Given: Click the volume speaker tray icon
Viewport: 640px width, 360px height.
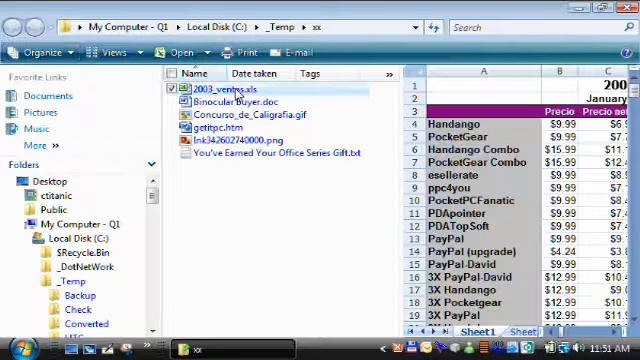Looking at the screenshot, I should [578, 348].
